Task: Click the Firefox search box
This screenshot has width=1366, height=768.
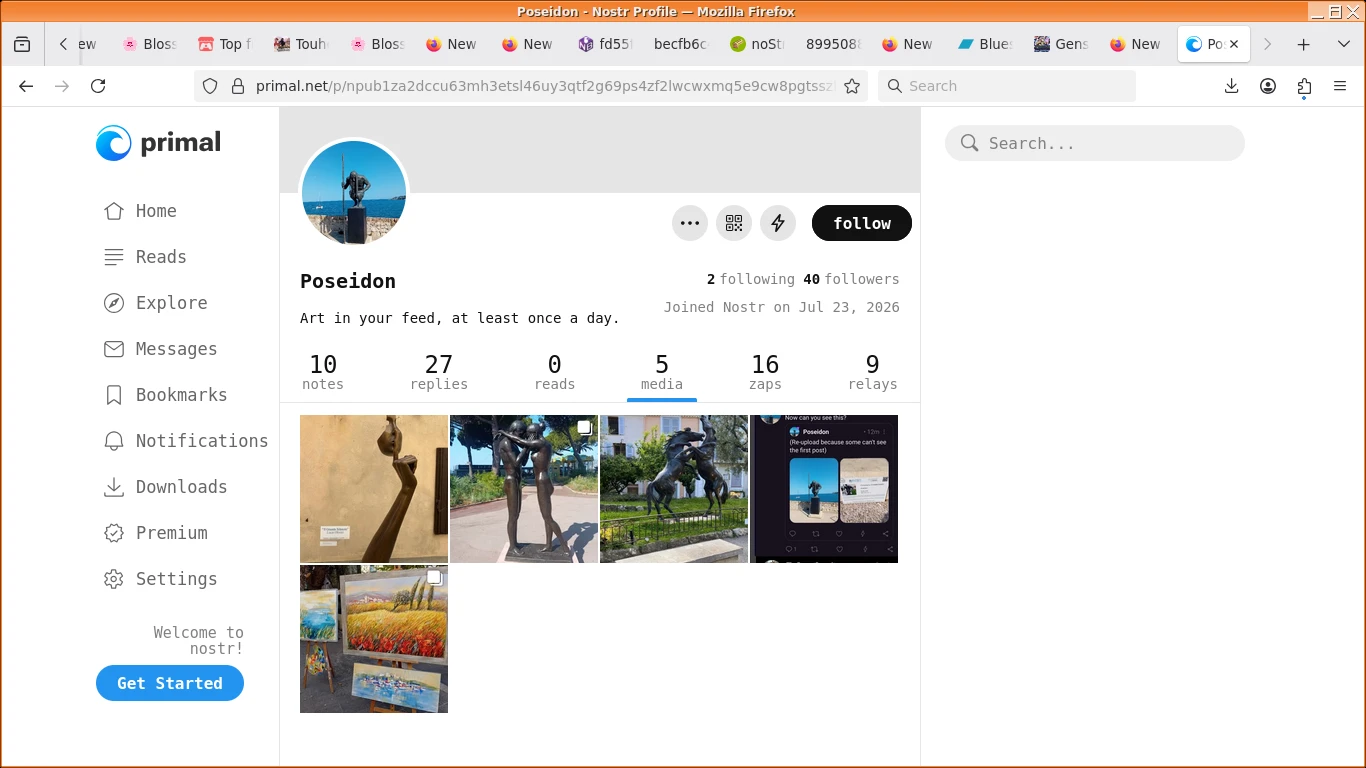Action: point(1007,86)
